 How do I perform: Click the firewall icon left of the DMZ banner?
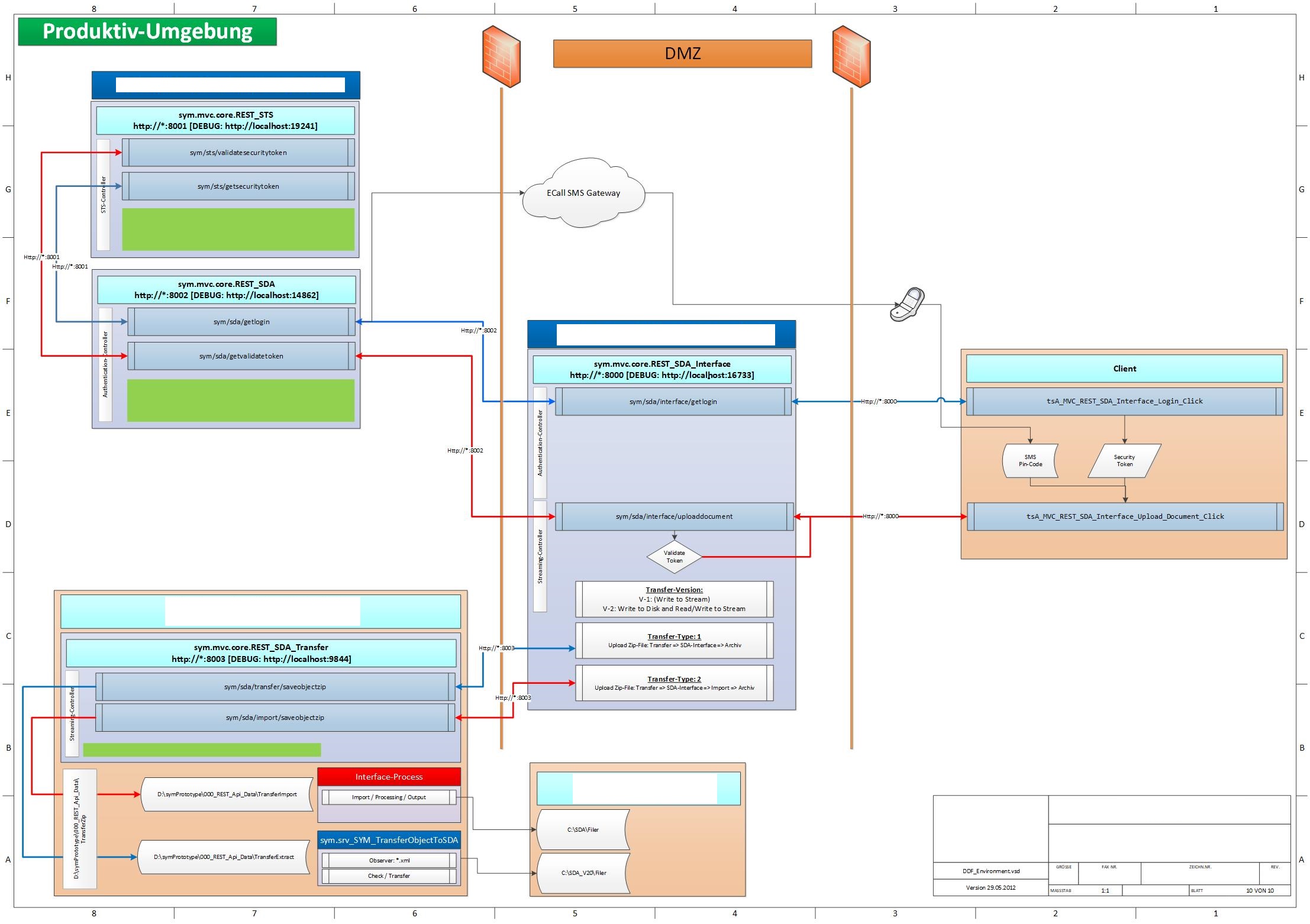click(501, 57)
